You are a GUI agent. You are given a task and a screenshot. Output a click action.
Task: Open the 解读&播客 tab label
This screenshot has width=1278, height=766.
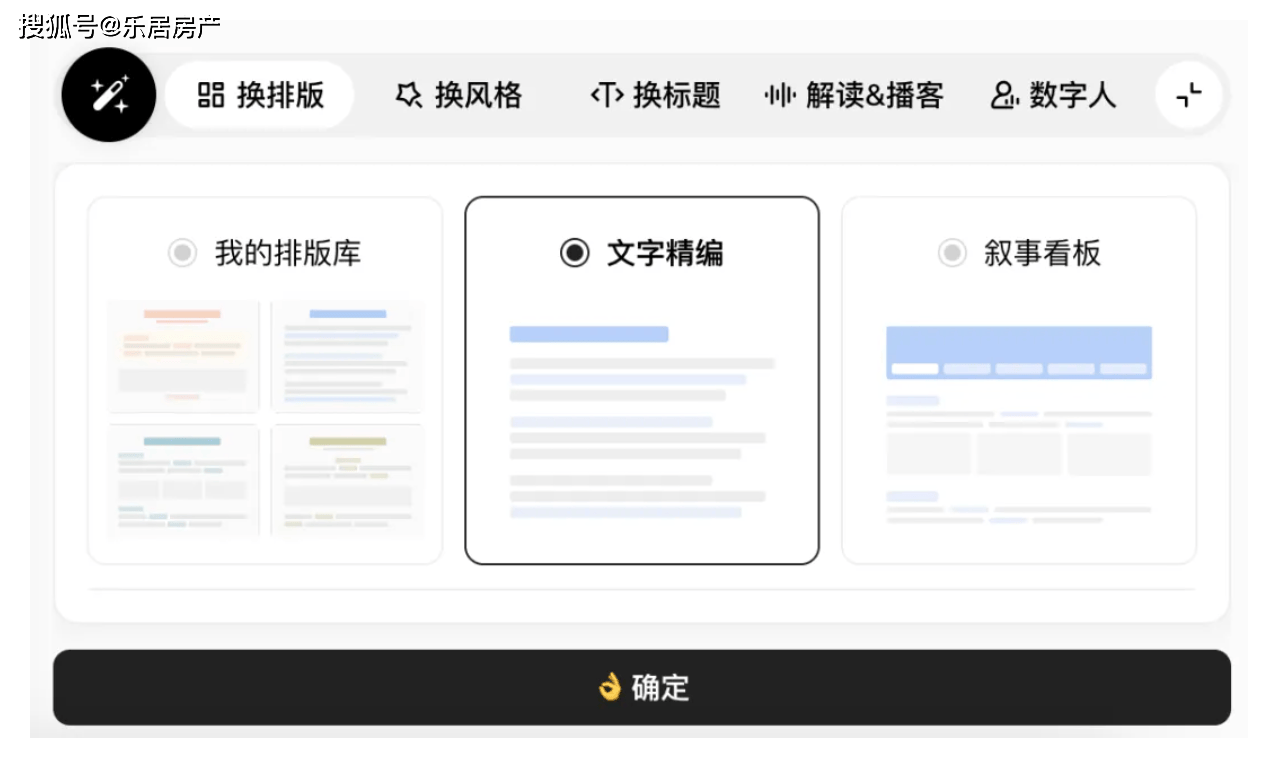click(x=874, y=95)
